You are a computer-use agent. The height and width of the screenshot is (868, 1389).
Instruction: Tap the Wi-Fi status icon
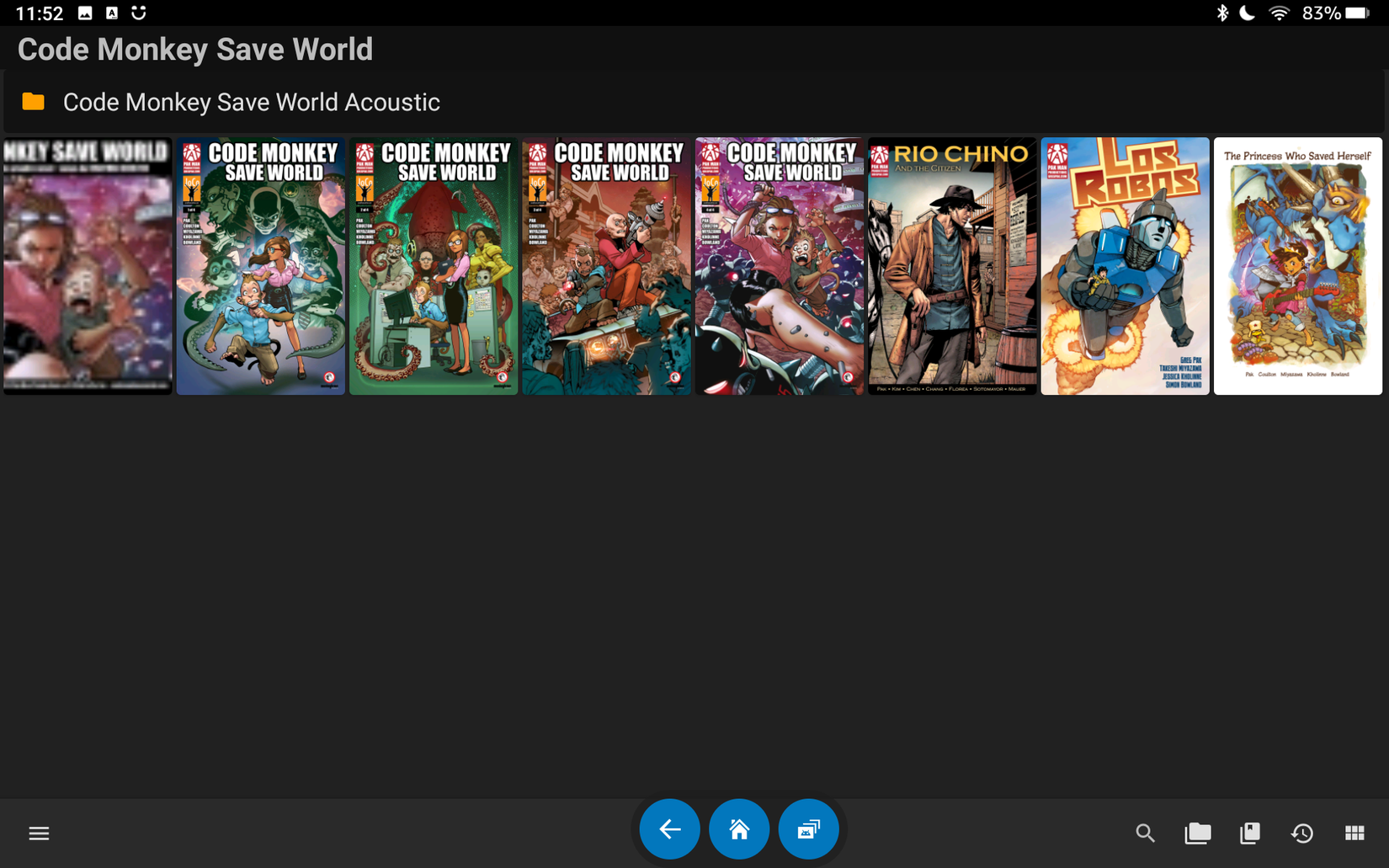1279,13
